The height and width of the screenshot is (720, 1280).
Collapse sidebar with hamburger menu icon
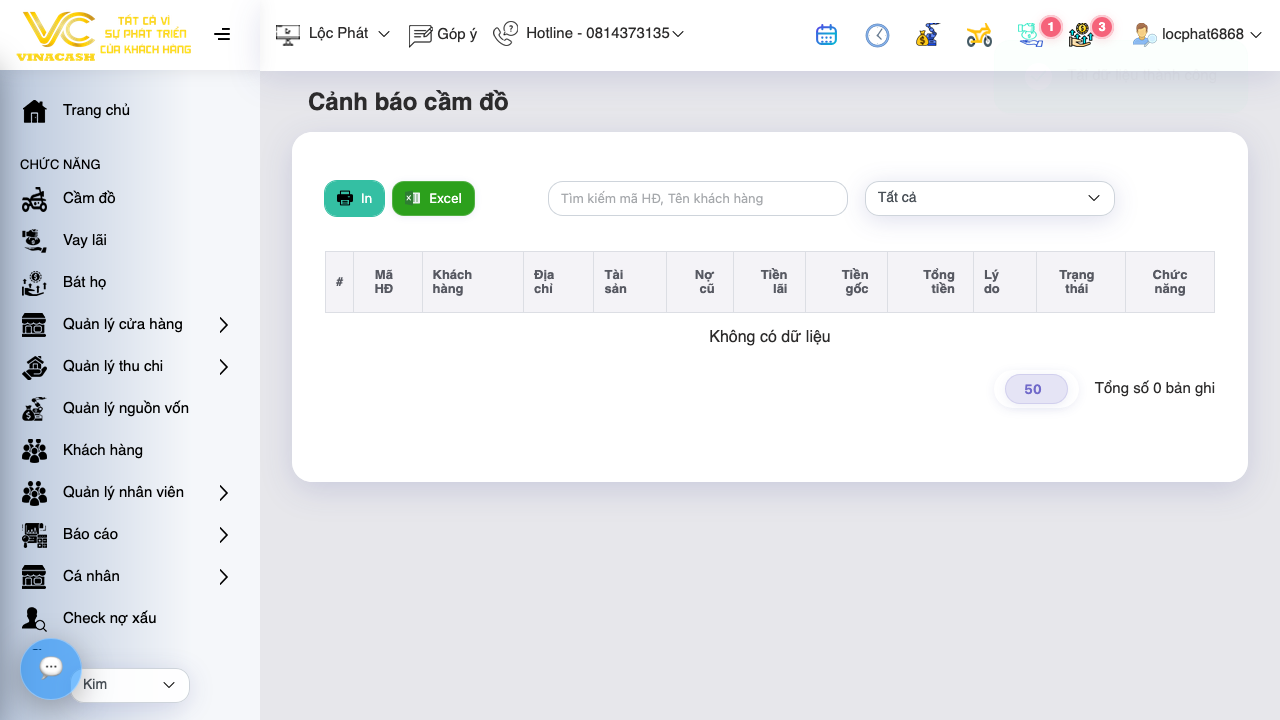pos(222,34)
